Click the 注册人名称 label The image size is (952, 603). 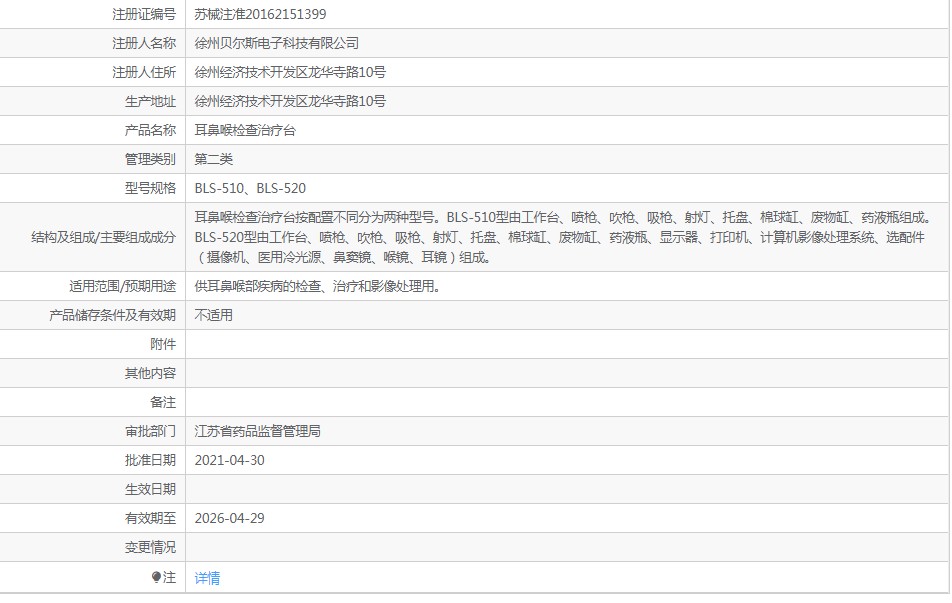point(144,43)
